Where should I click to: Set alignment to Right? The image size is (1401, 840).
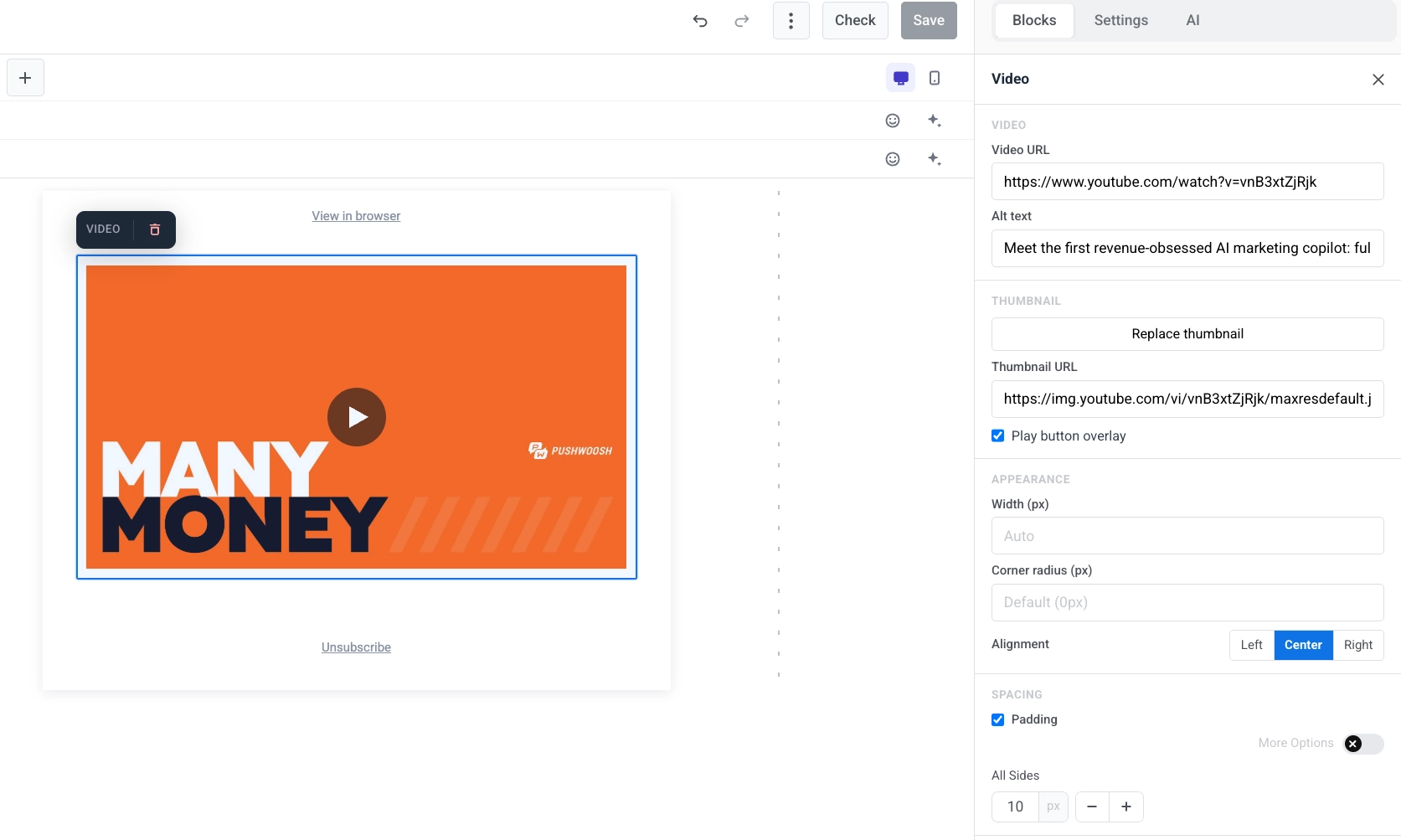pyautogui.click(x=1358, y=645)
